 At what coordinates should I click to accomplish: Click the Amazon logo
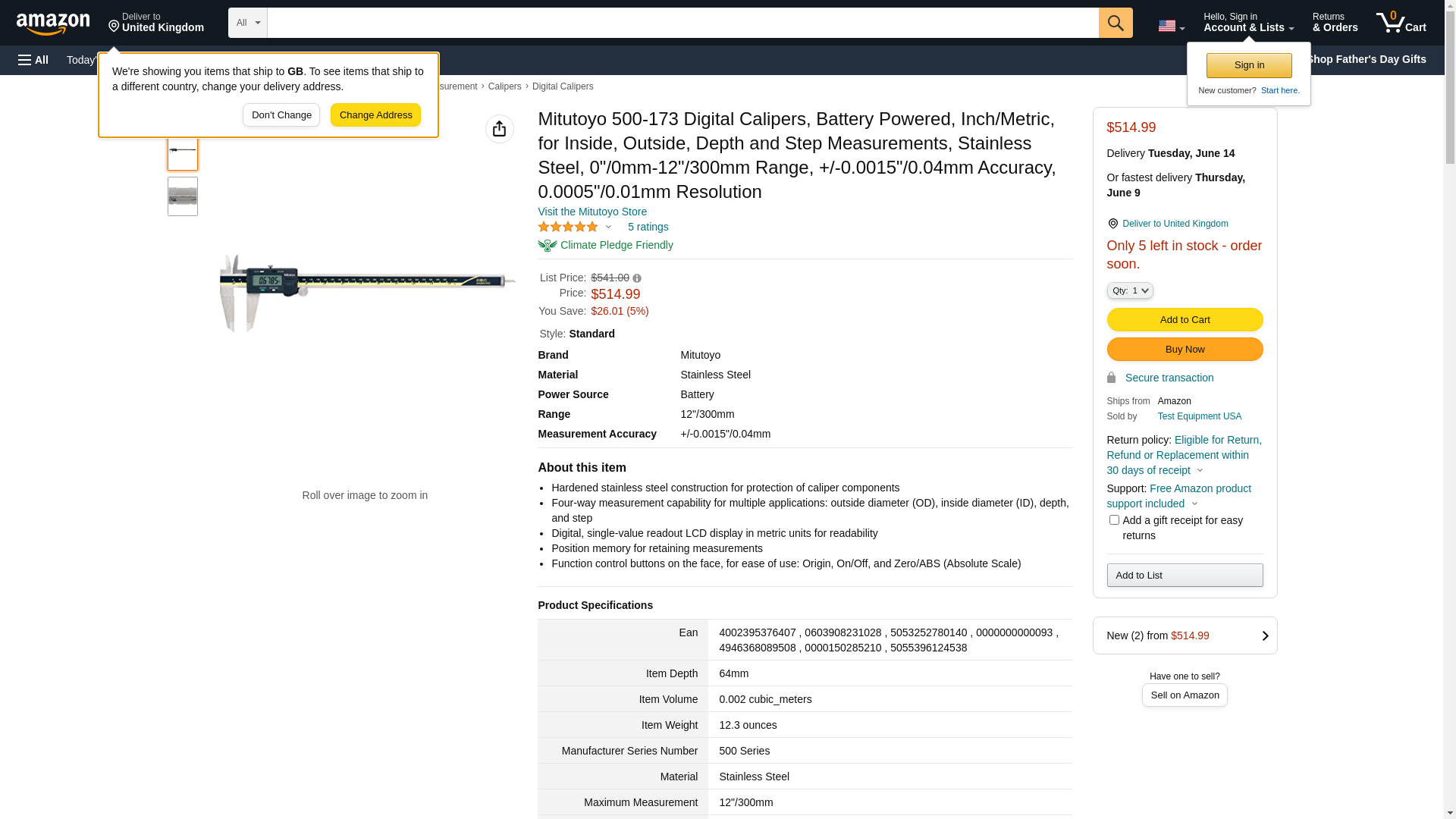click(x=53, y=24)
